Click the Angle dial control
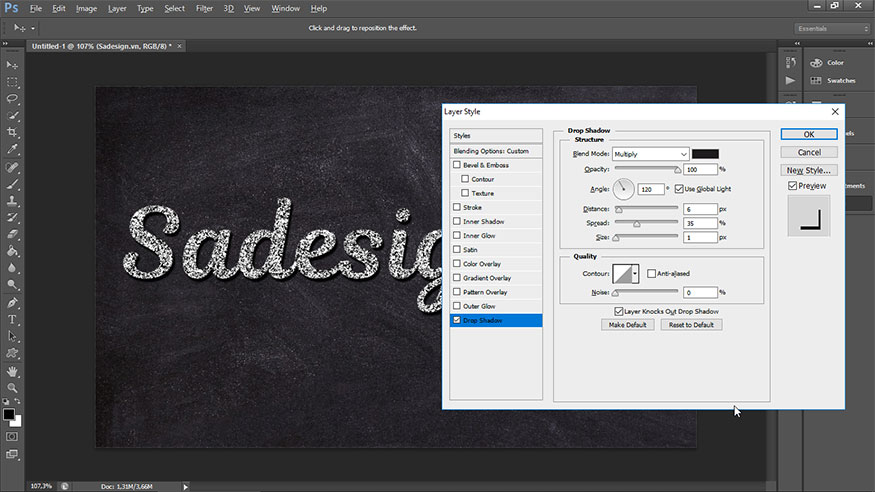The image size is (875, 492). [623, 189]
